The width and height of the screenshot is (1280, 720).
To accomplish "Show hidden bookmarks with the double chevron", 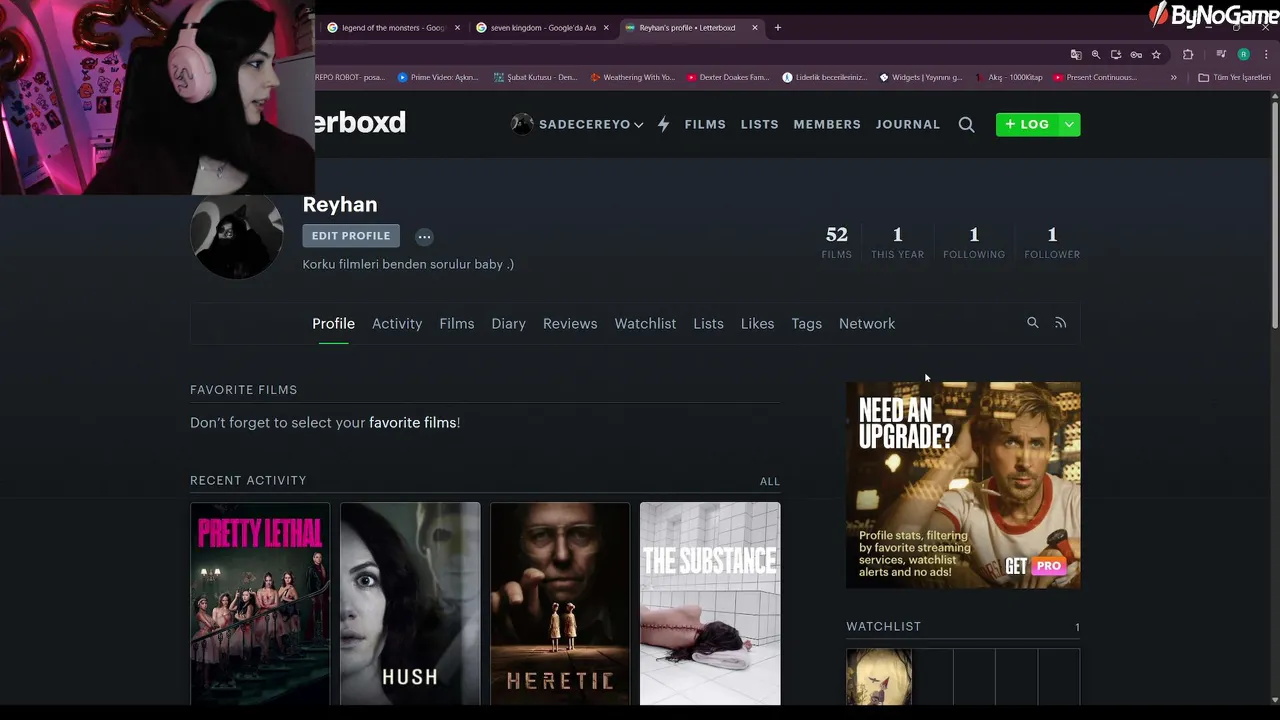I will point(1173,77).
